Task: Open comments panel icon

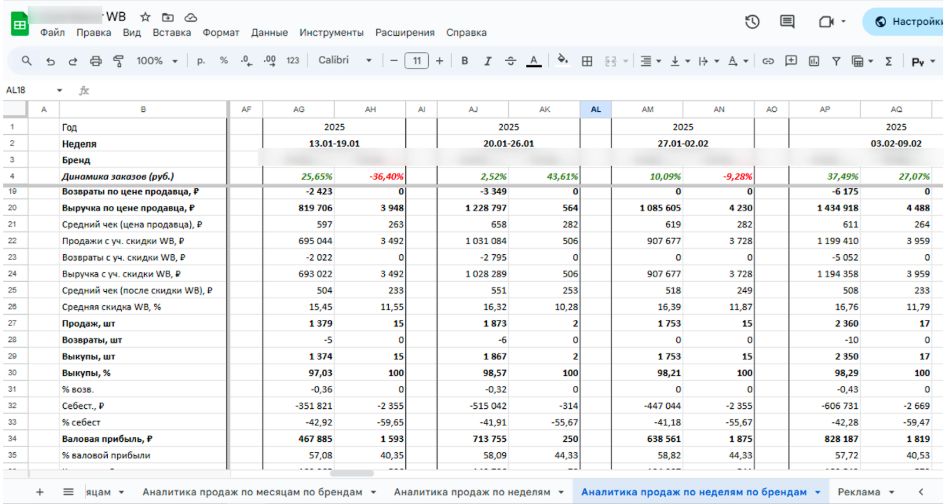Action: 787,22
